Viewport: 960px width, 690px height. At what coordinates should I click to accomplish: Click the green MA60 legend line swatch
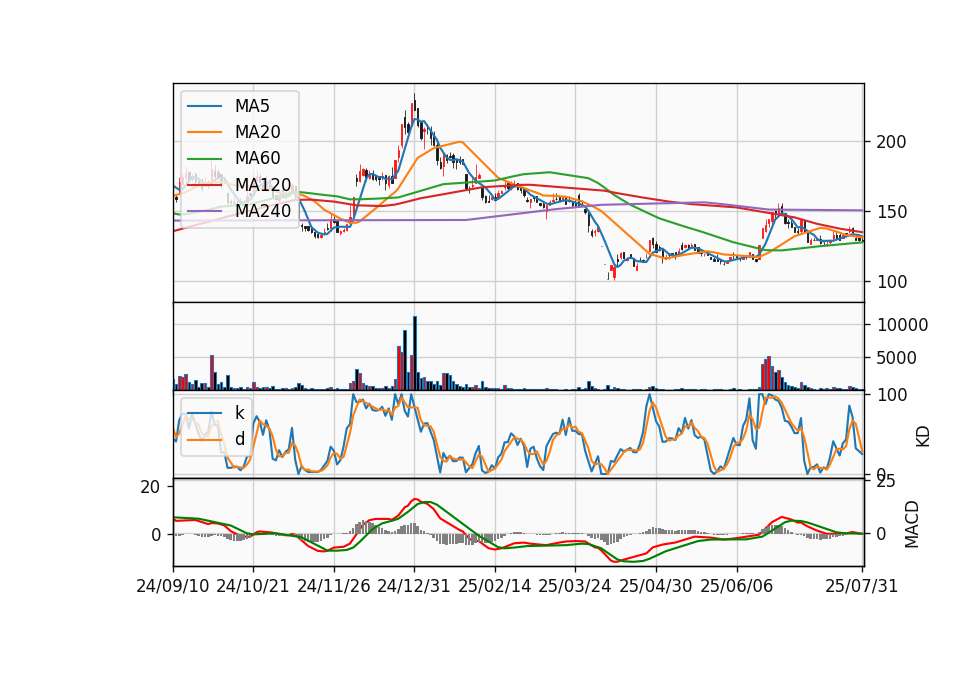click(x=204, y=159)
